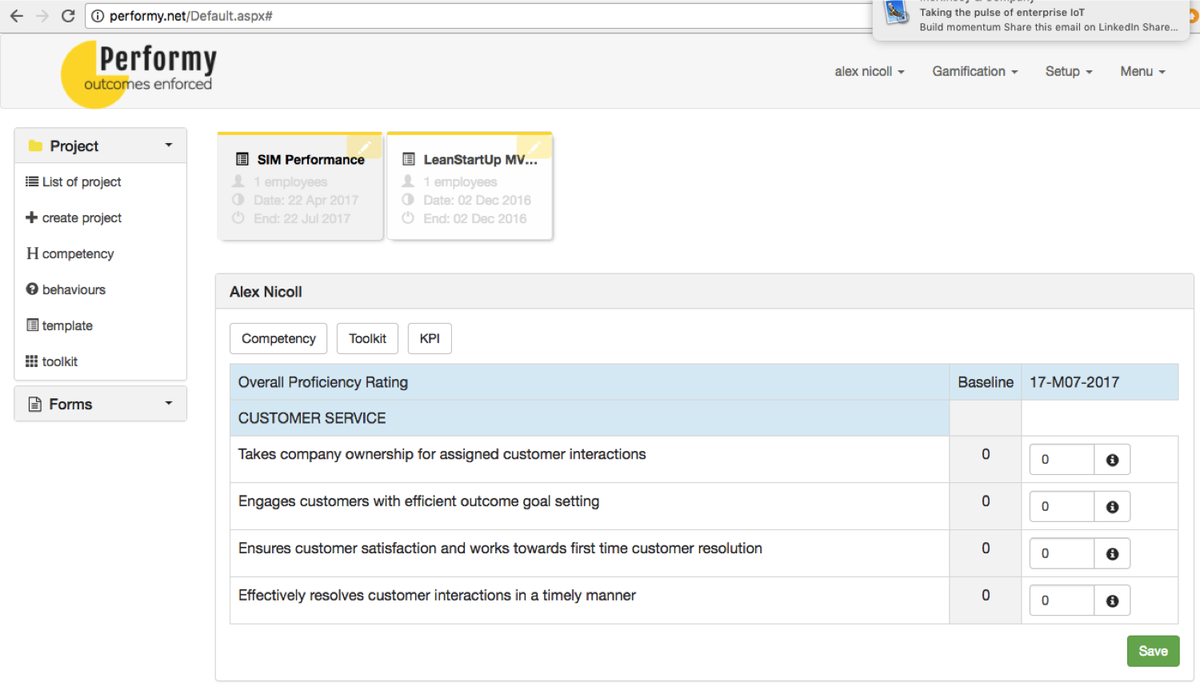Click the Performy logo
Image resolution: width=1200 pixels, height=690 pixels.
pyautogui.click(x=138, y=72)
